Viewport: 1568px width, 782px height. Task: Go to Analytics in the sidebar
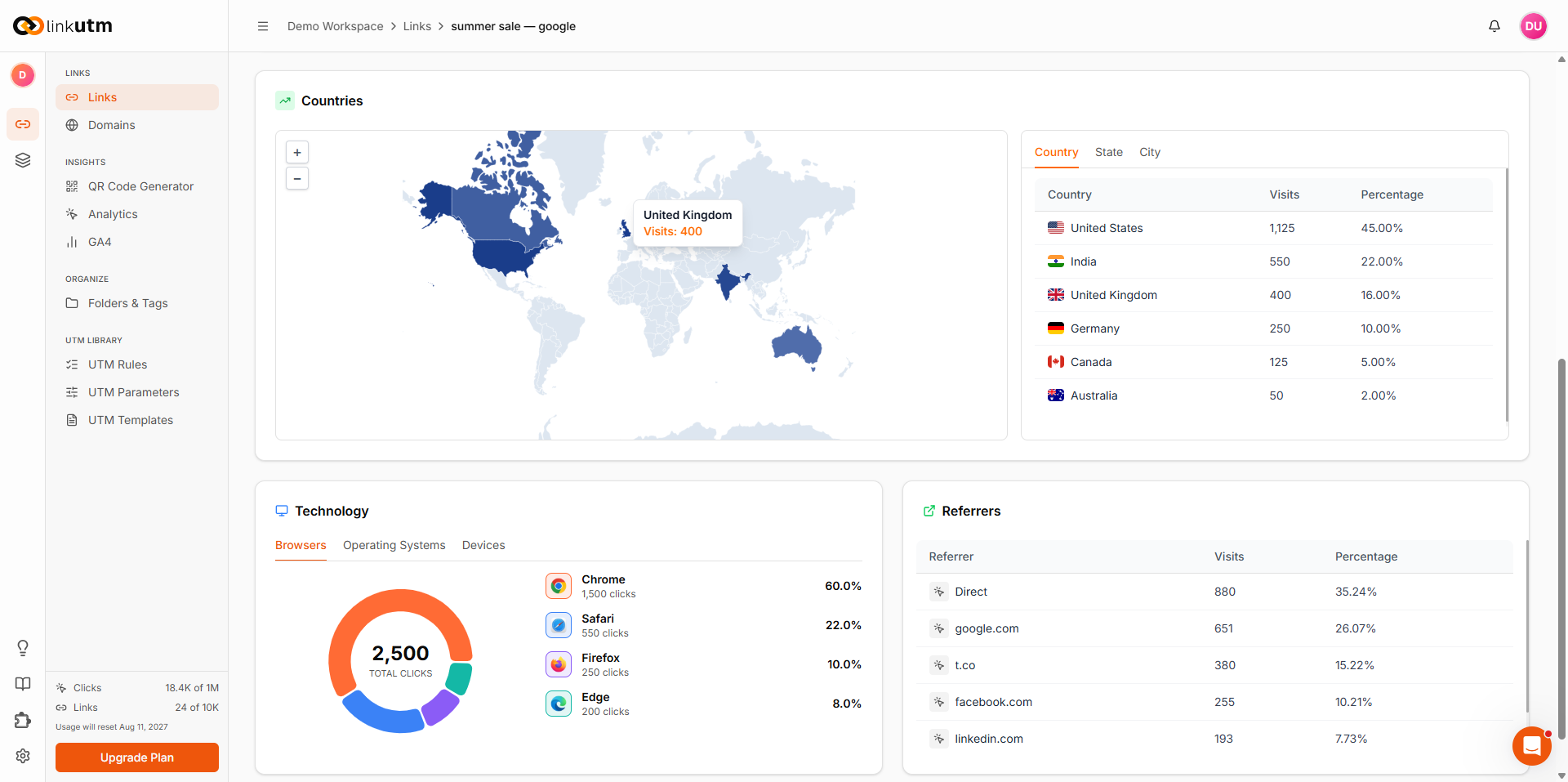click(137, 214)
